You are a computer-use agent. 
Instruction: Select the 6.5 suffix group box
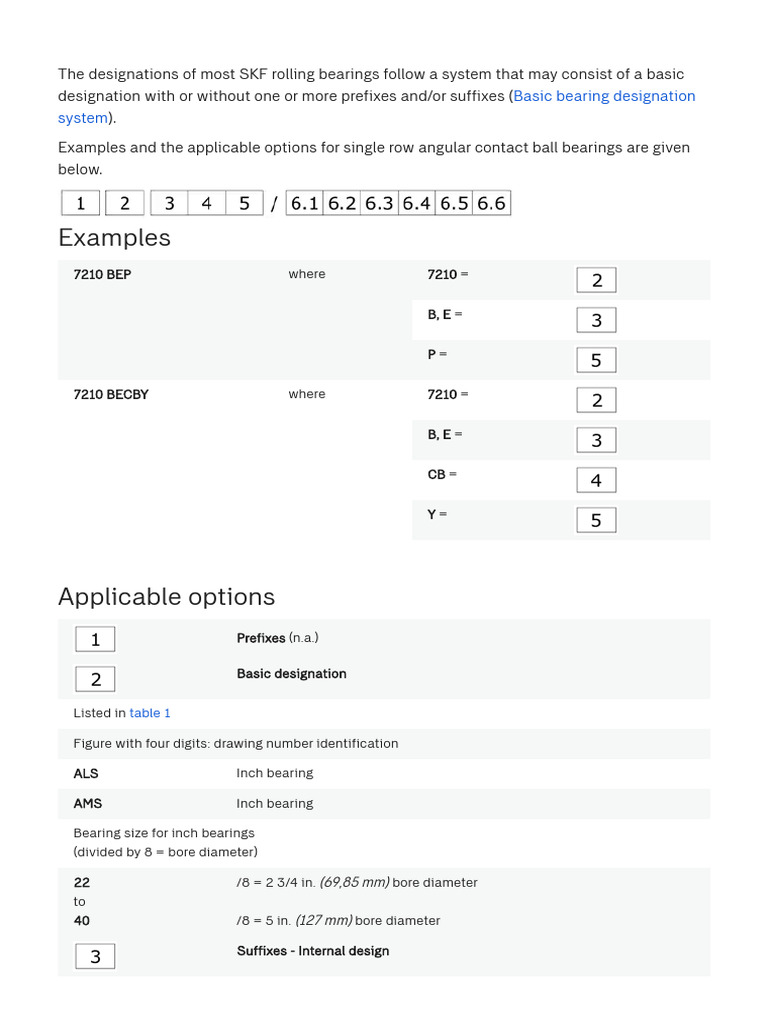click(x=454, y=203)
